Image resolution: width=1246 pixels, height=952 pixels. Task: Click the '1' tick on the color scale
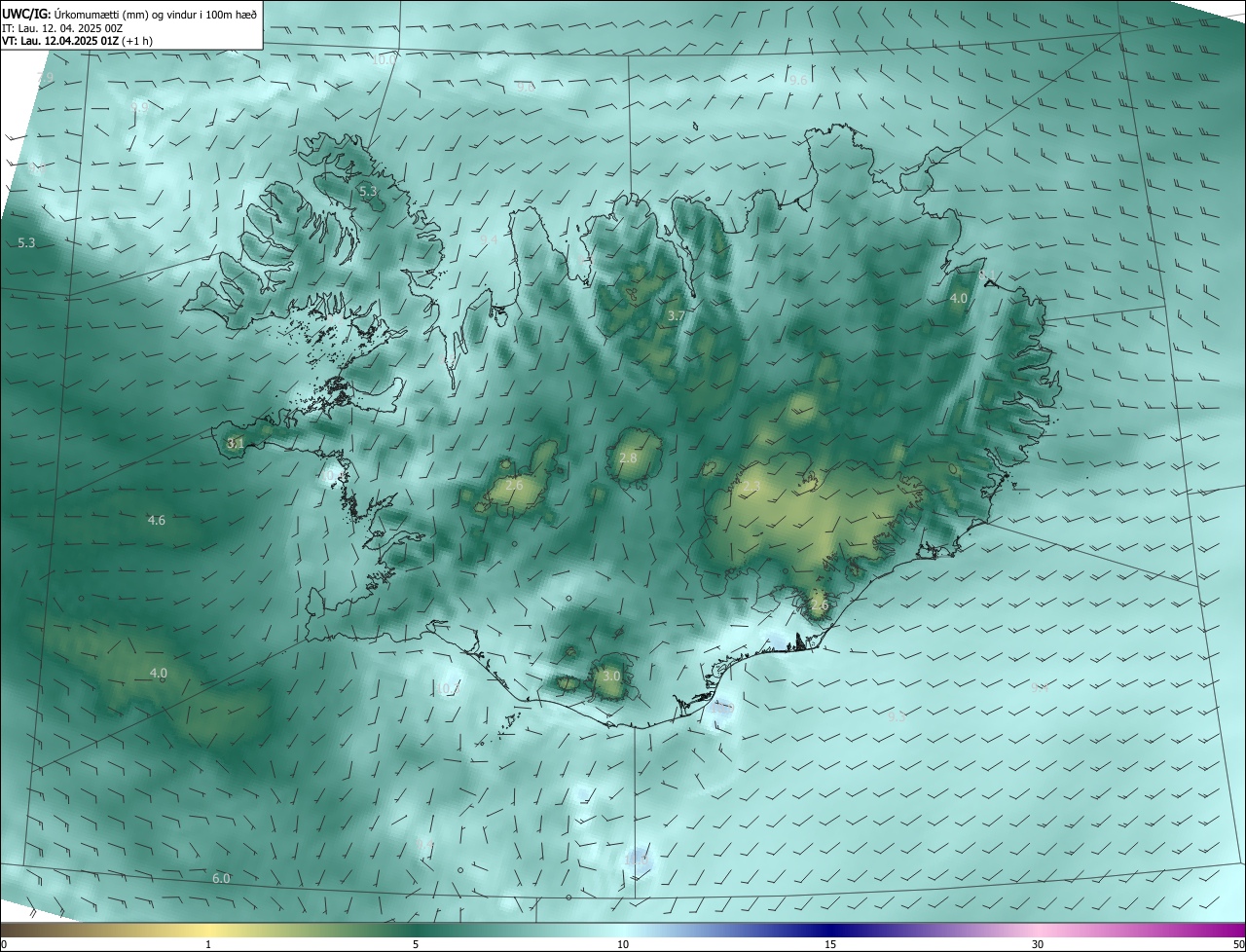pyautogui.click(x=208, y=944)
